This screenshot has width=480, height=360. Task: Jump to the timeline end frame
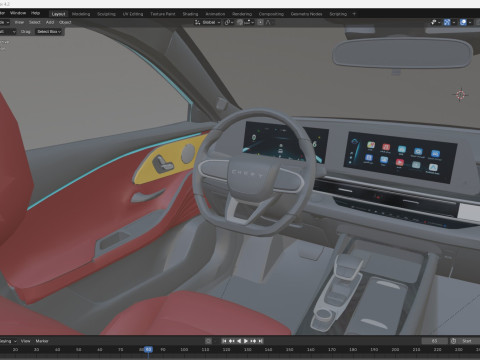tap(261, 341)
